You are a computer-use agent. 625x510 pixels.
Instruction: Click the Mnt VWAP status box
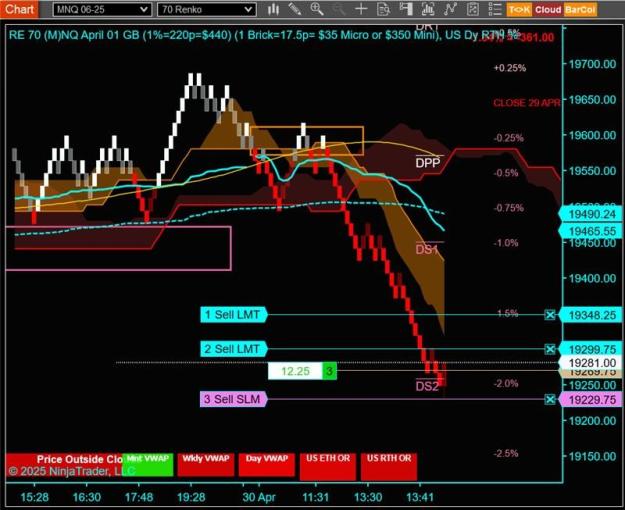148,464
